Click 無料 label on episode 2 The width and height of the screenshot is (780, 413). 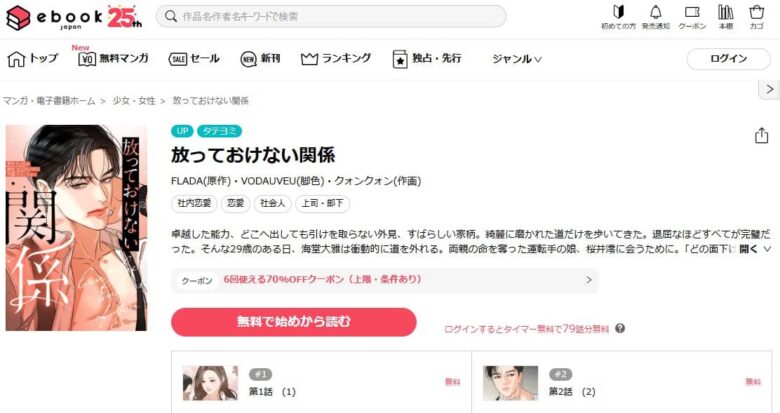point(753,382)
